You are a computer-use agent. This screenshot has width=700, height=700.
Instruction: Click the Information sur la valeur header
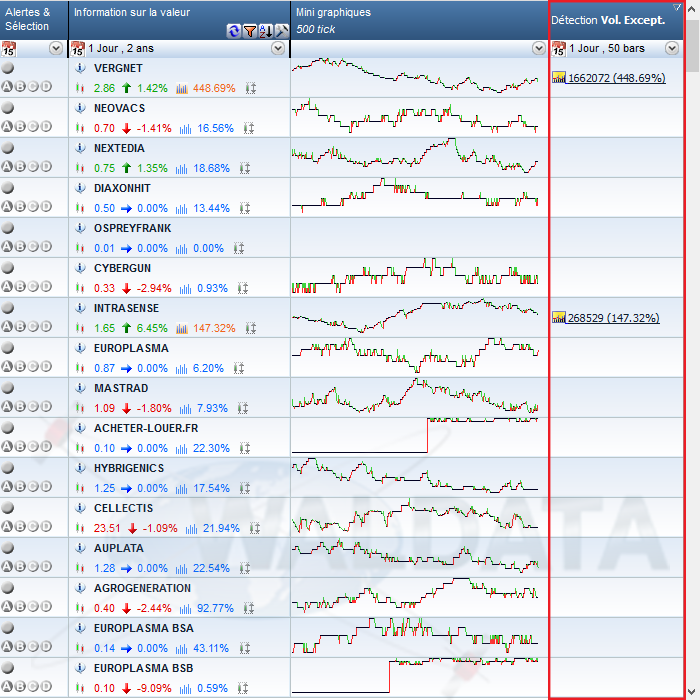click(x=179, y=20)
